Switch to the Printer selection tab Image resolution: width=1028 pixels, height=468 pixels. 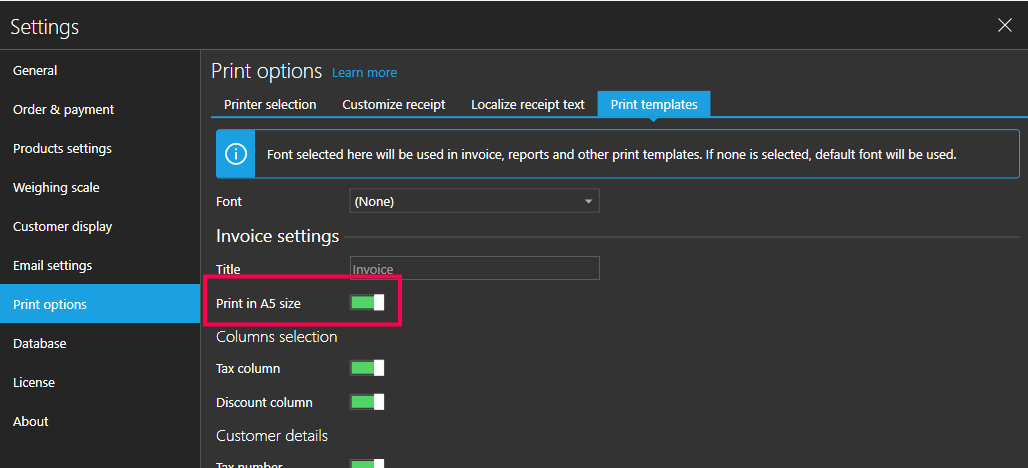[270, 104]
